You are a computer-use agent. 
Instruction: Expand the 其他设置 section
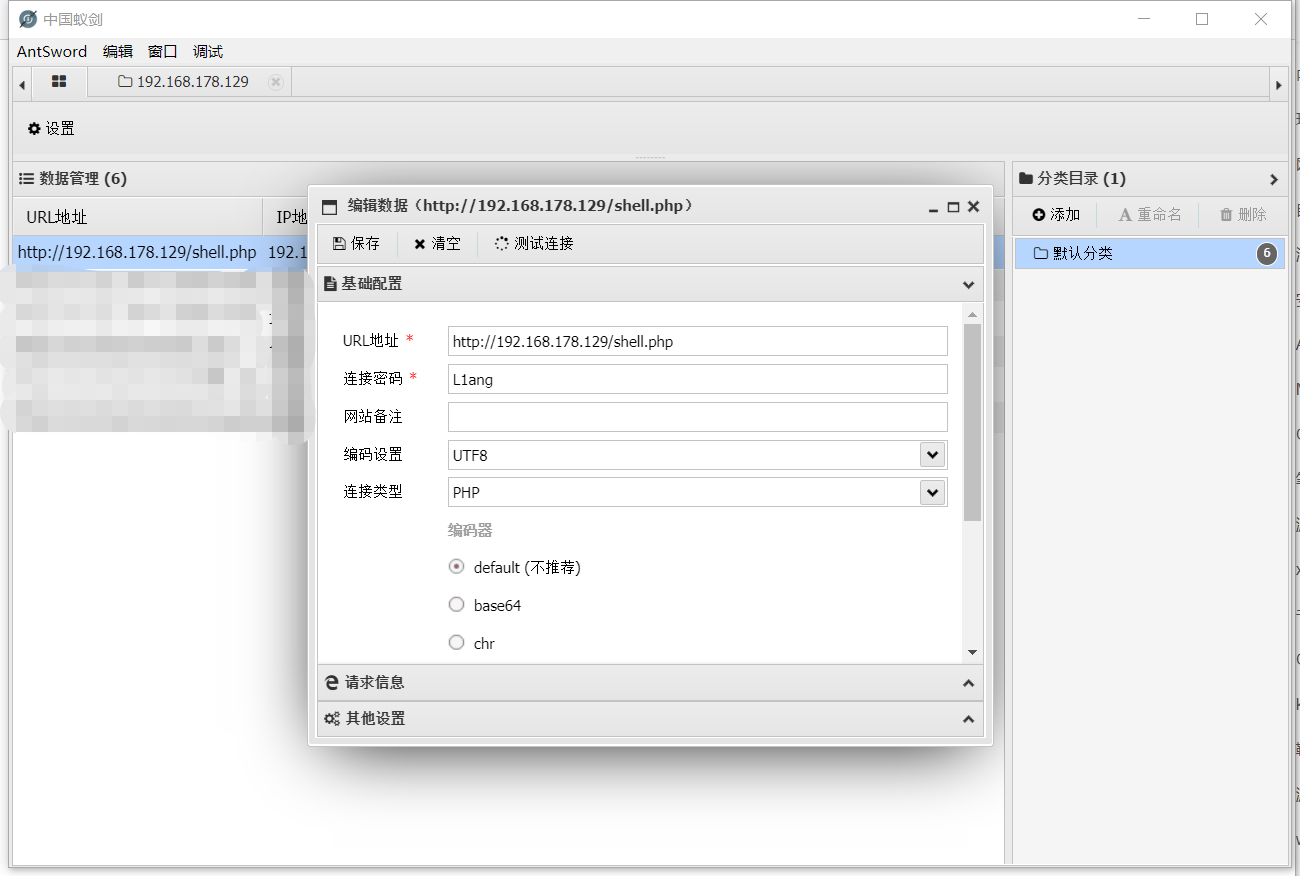(x=650, y=719)
